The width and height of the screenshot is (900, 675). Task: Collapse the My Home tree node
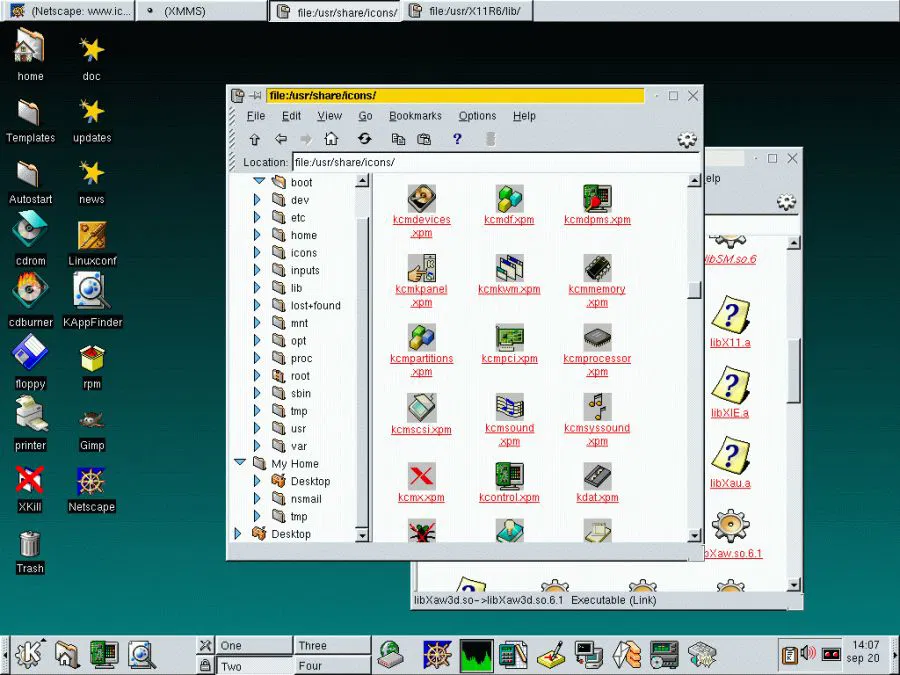click(240, 463)
